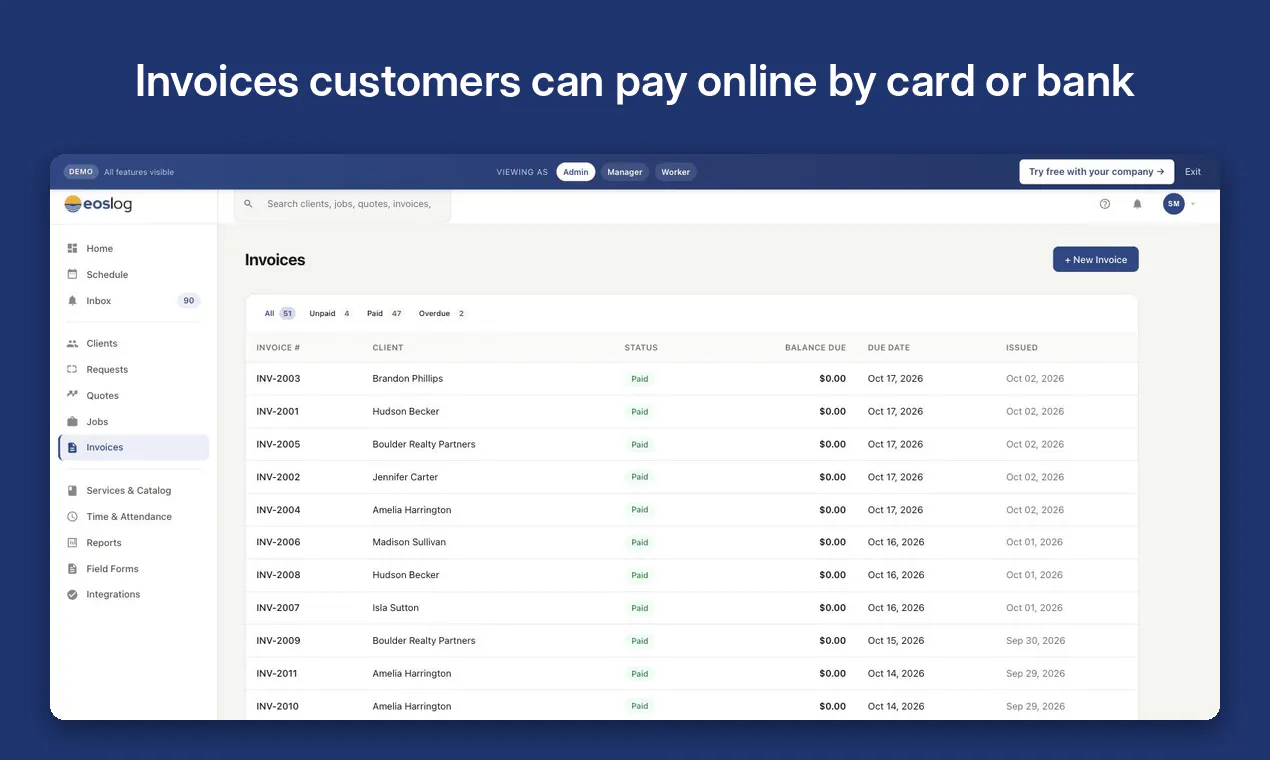Click the Services & Catalog icon
Screen dimensions: 1270x760
coord(72,490)
